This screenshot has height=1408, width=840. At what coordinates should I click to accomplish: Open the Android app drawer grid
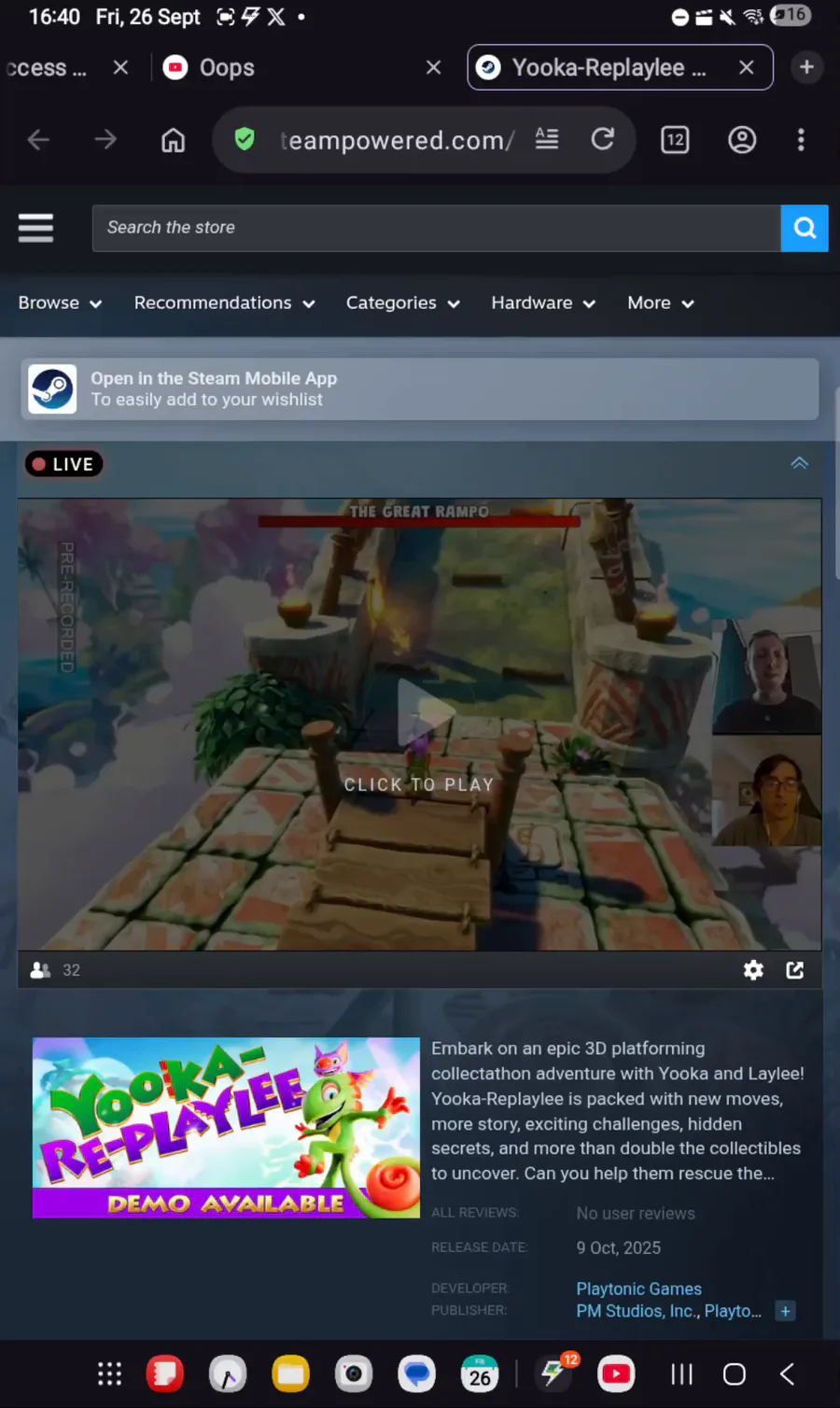click(x=110, y=1374)
